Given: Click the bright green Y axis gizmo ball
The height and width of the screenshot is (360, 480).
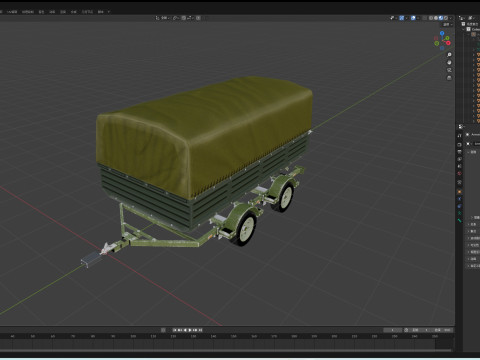Looking at the screenshot, I should tap(447, 38).
